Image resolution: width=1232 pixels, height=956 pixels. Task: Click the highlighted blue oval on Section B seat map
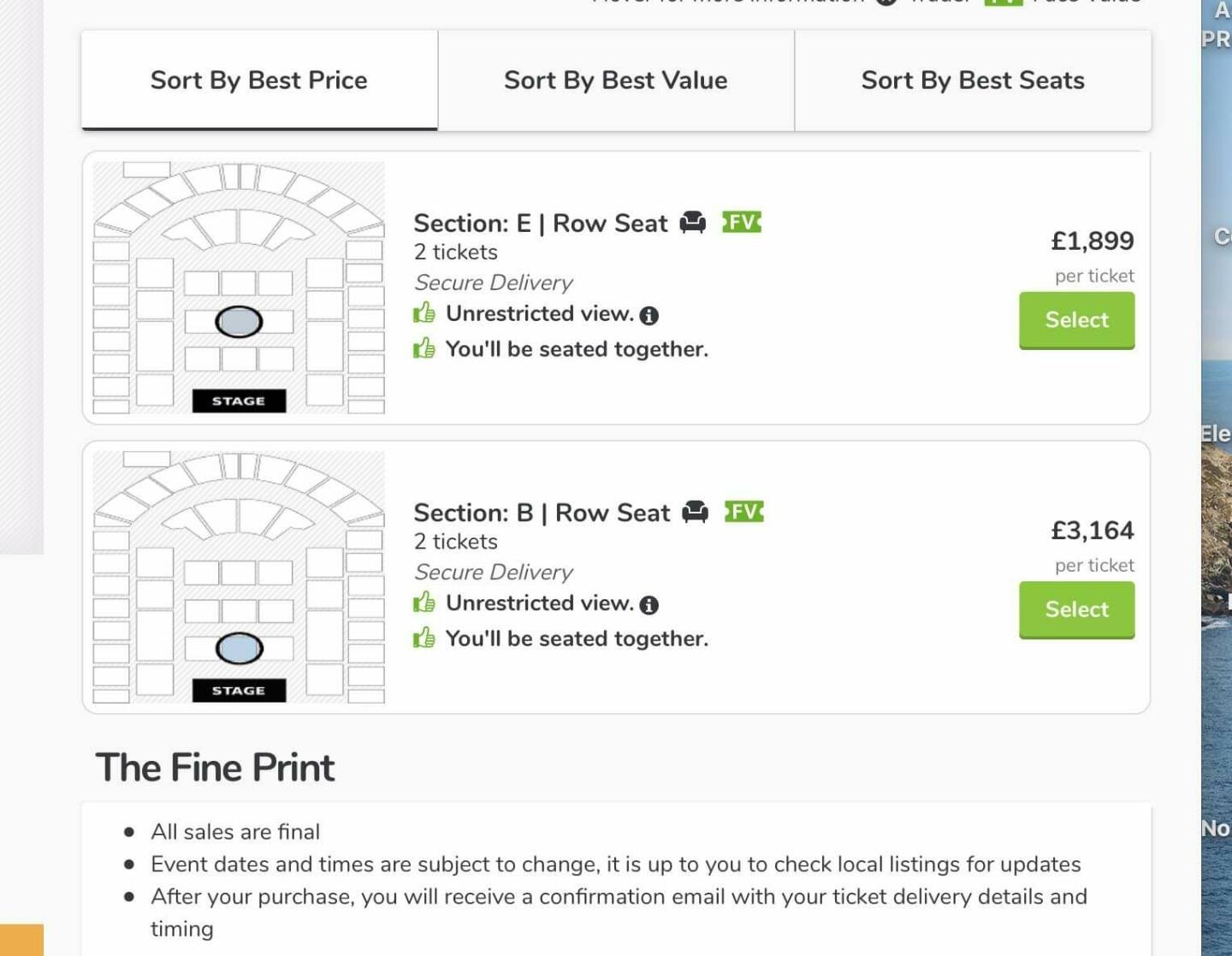pos(239,649)
